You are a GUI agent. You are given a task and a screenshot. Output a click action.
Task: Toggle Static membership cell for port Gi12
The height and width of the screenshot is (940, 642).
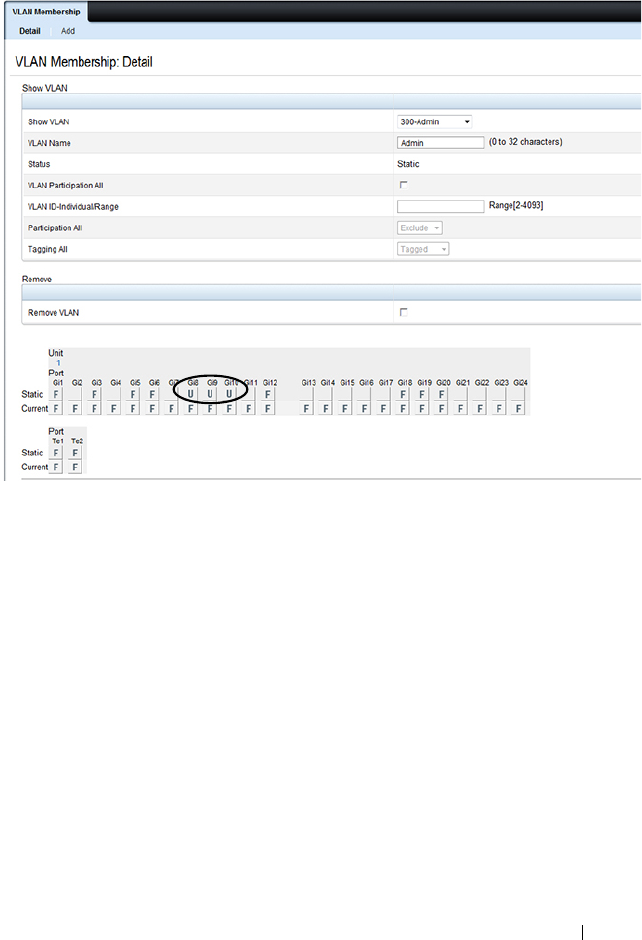click(x=268, y=394)
